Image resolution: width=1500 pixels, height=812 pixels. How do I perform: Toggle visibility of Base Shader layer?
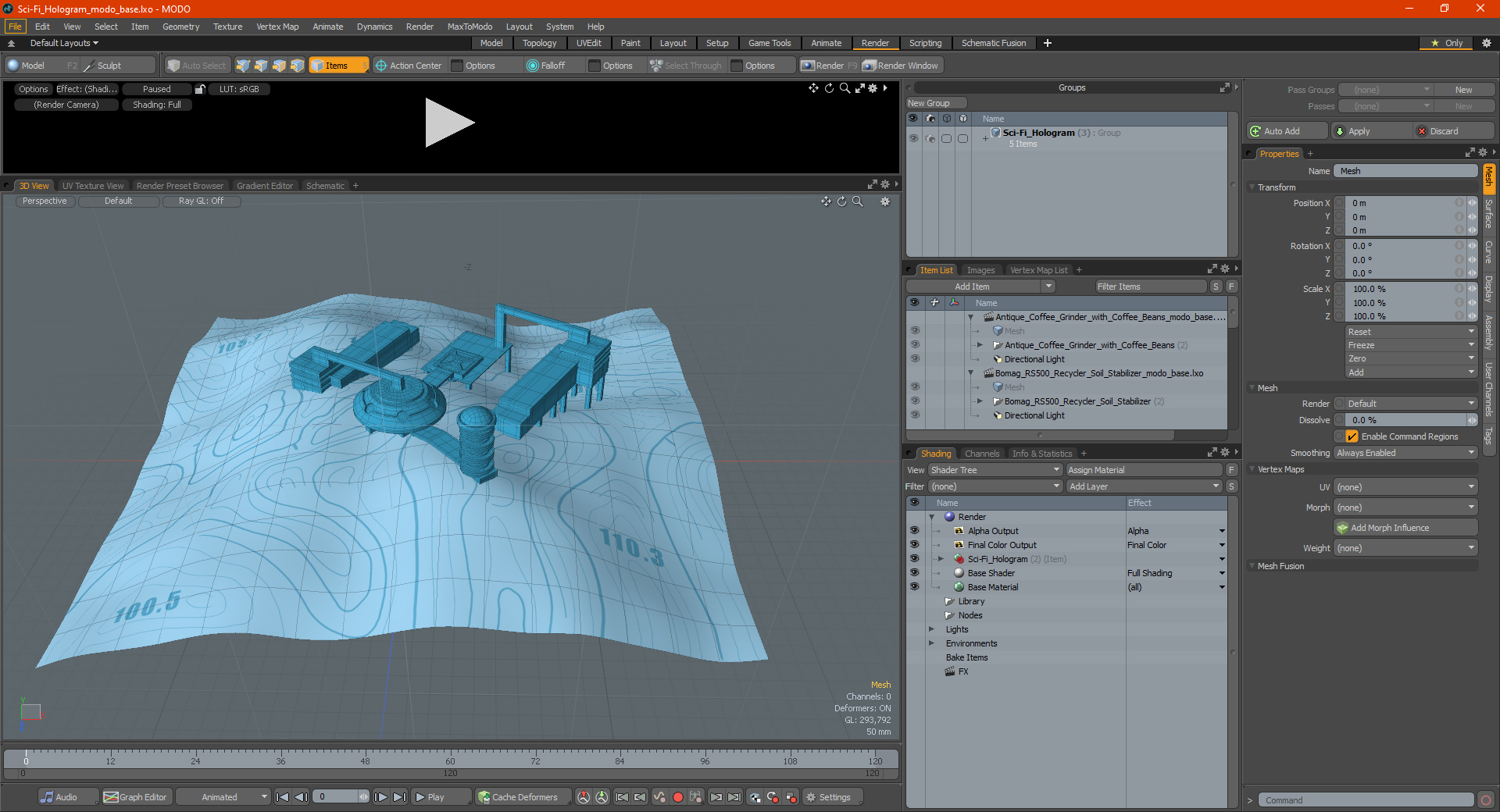pos(914,573)
